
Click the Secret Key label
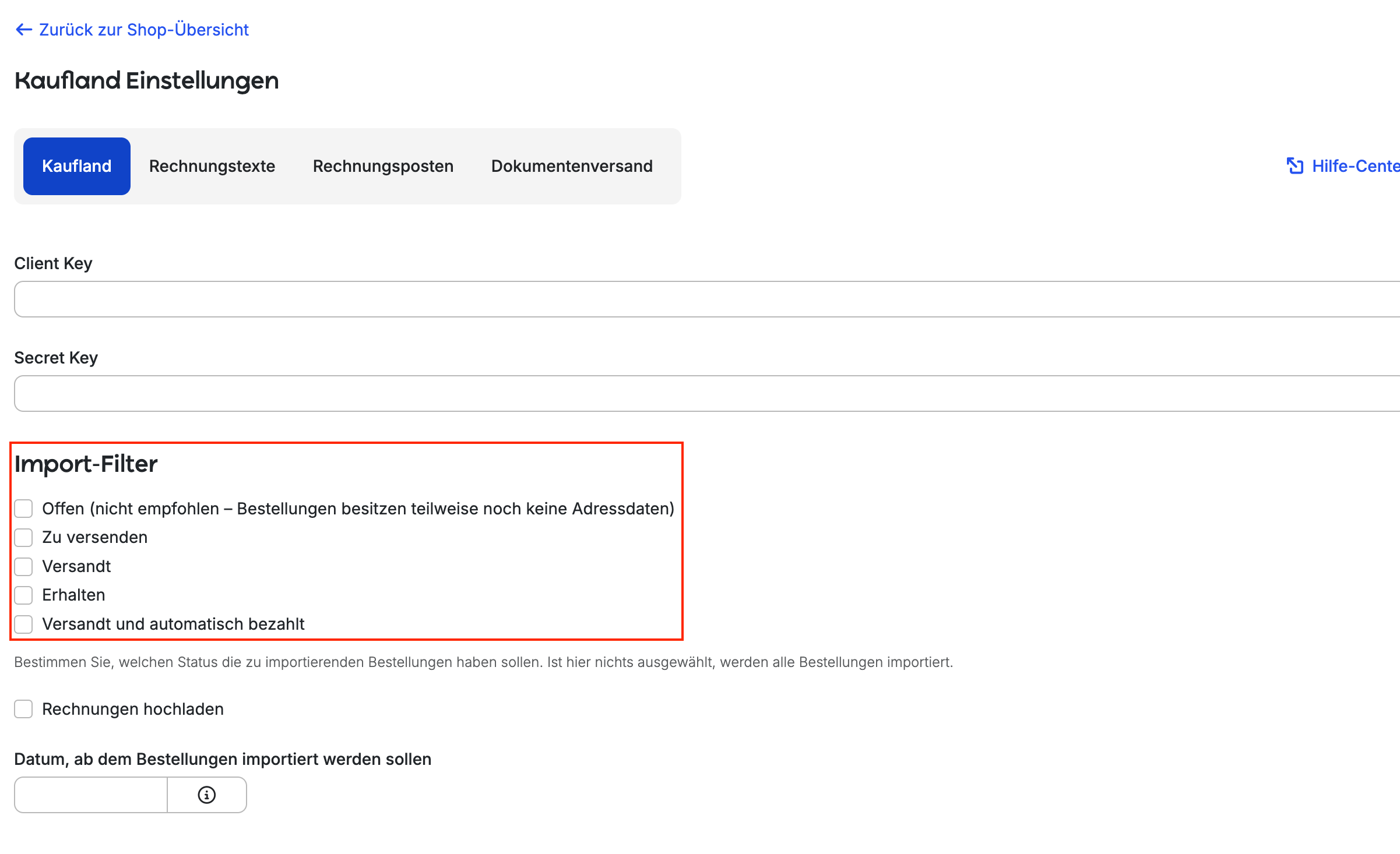point(56,358)
